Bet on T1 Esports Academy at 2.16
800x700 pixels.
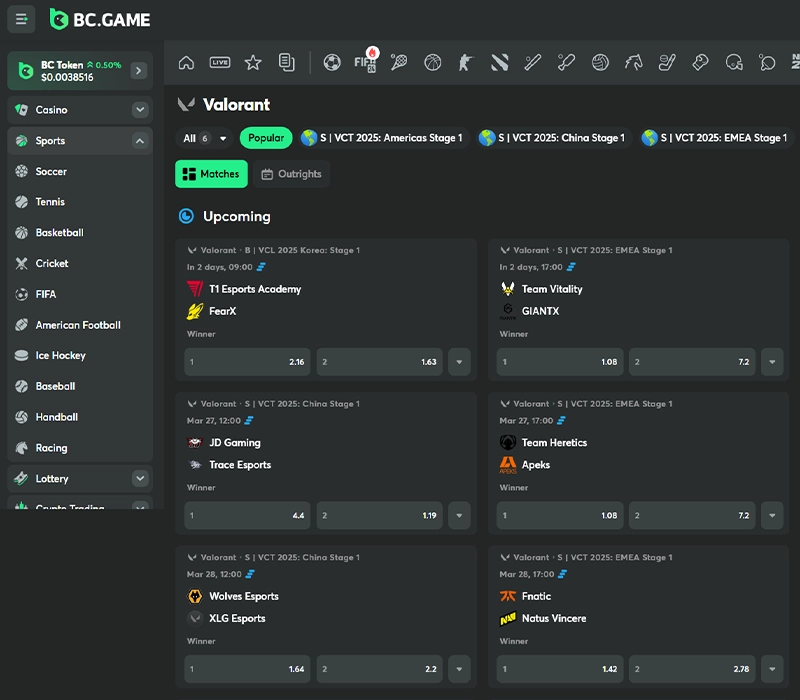coord(247,362)
